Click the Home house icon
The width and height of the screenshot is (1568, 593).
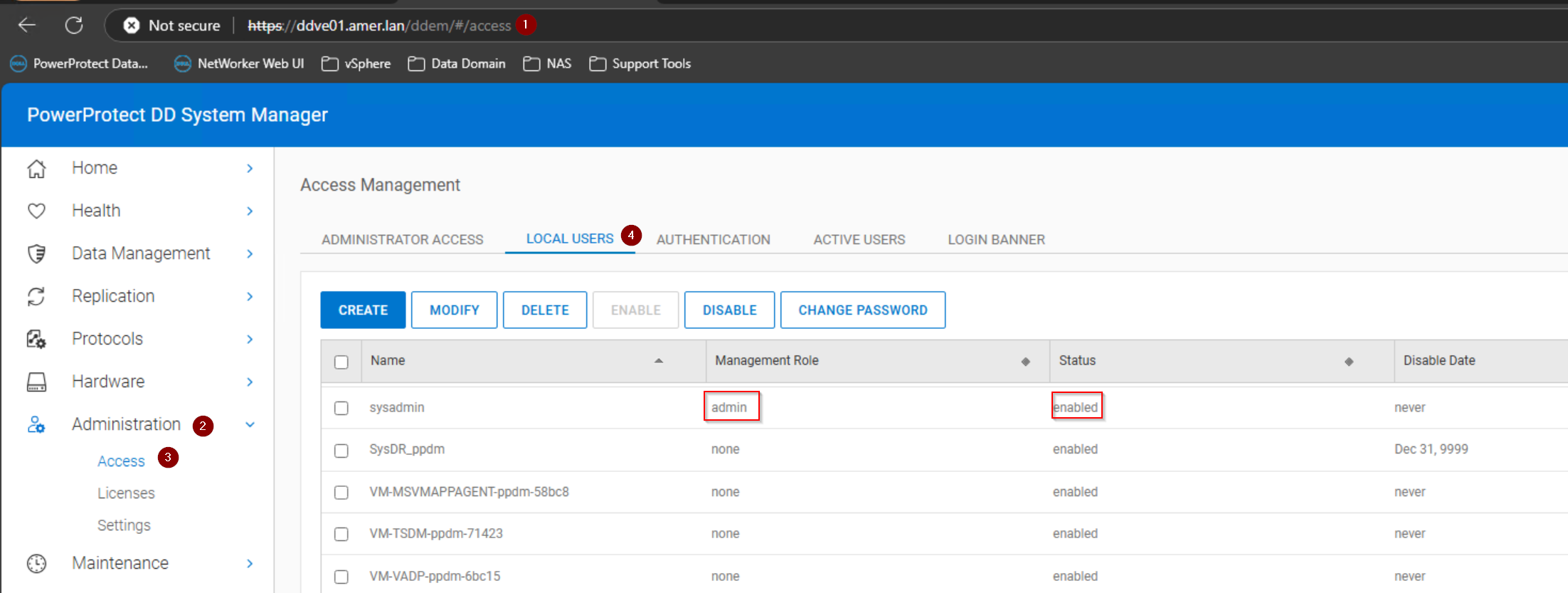[x=36, y=169]
